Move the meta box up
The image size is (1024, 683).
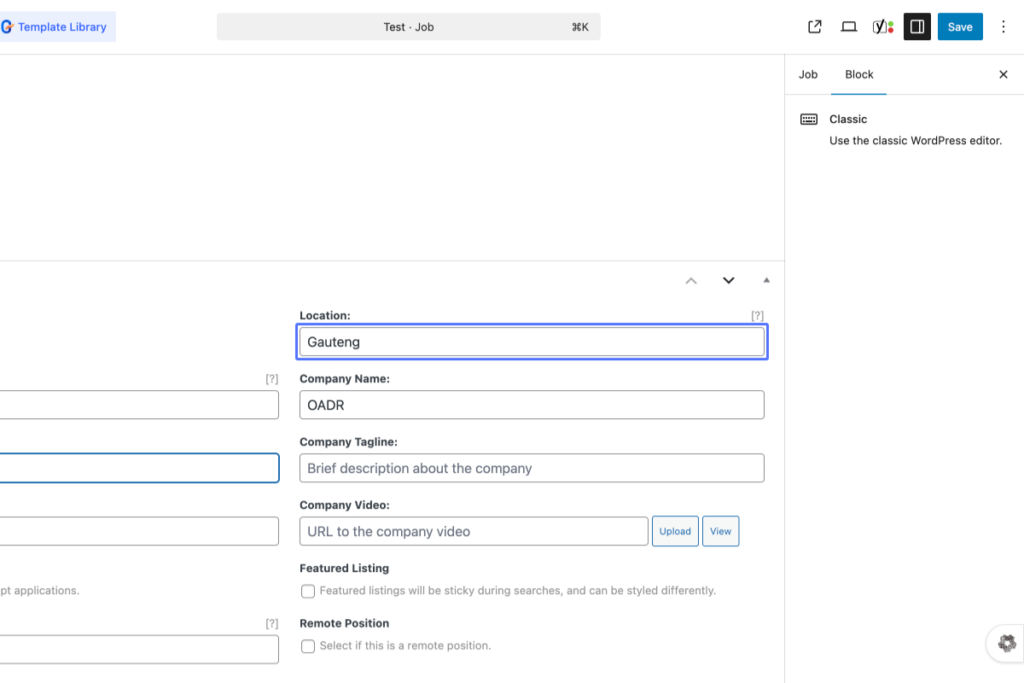[x=691, y=281]
